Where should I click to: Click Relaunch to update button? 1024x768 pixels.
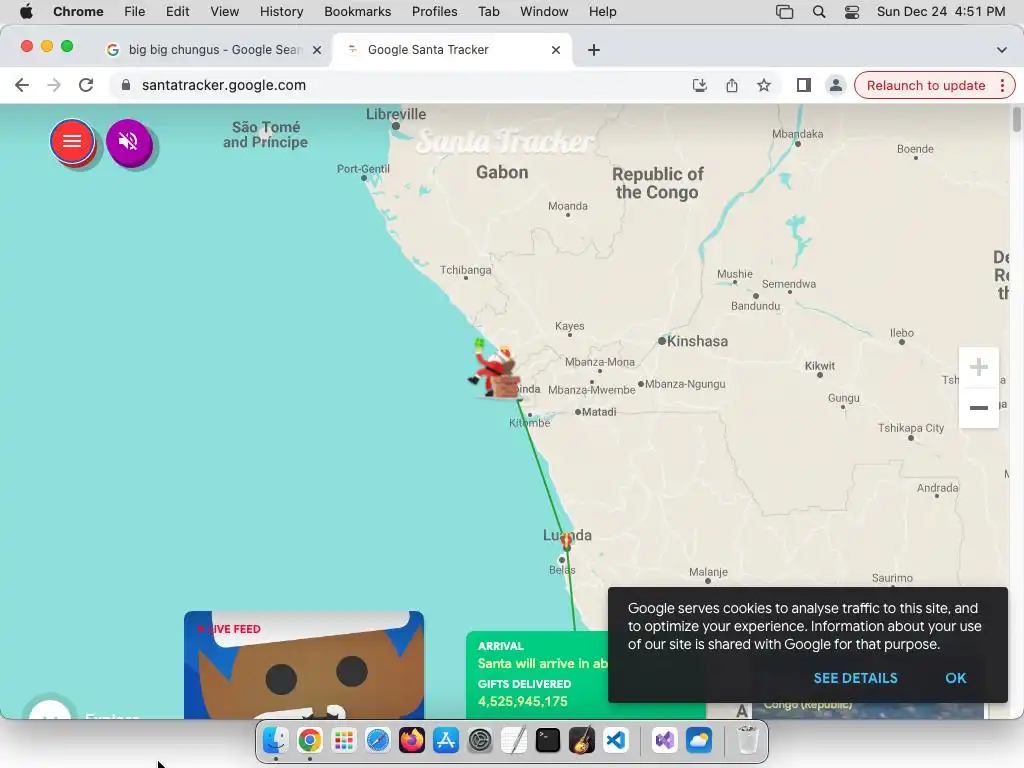(x=925, y=86)
